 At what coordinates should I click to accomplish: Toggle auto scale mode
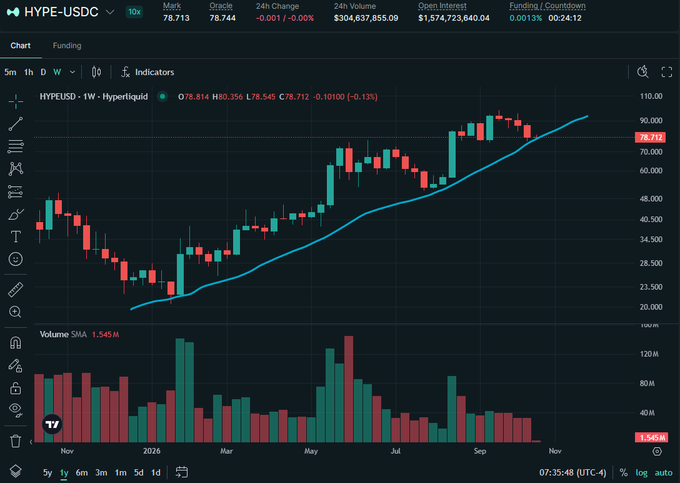coord(664,473)
